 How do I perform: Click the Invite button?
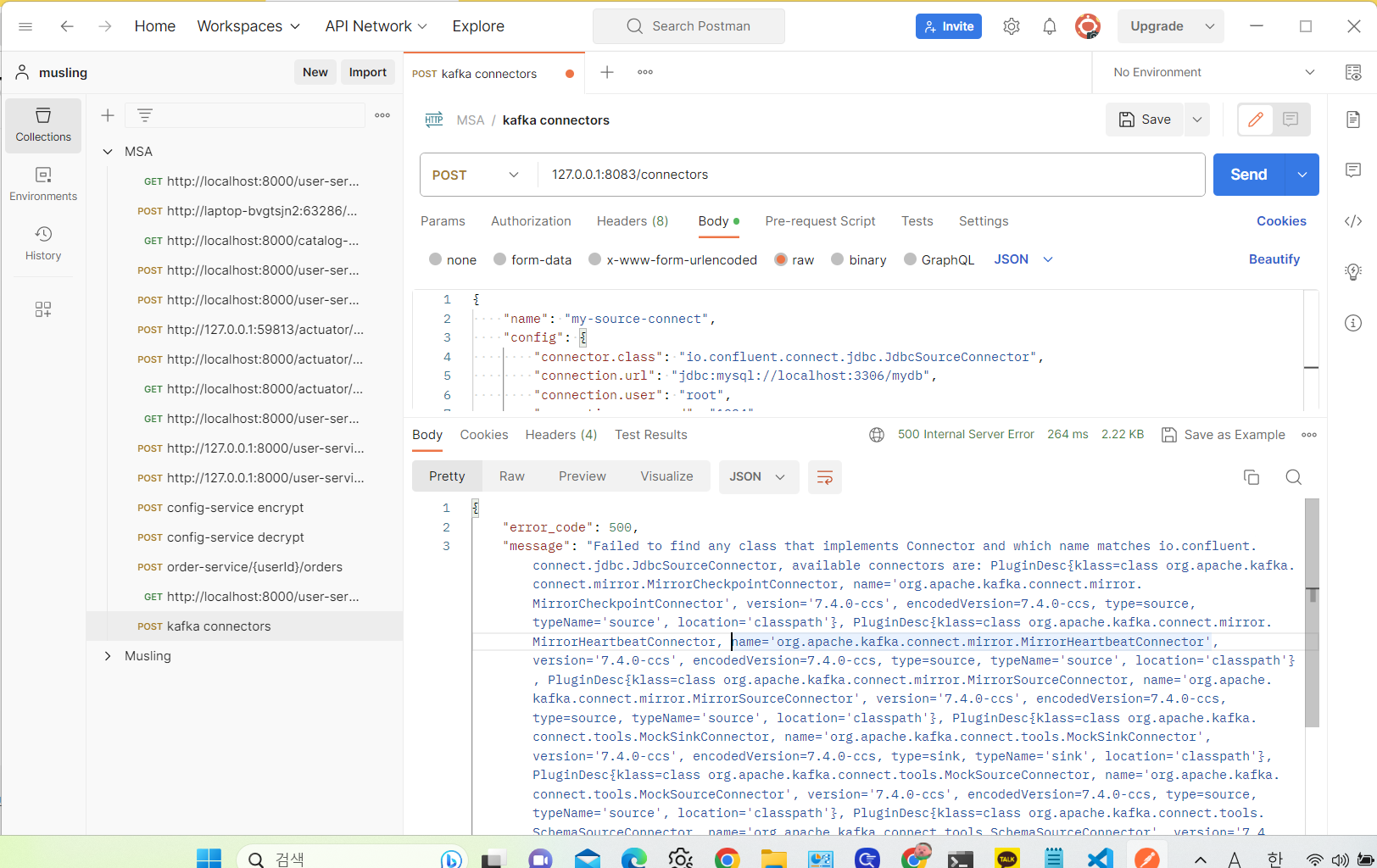949,26
